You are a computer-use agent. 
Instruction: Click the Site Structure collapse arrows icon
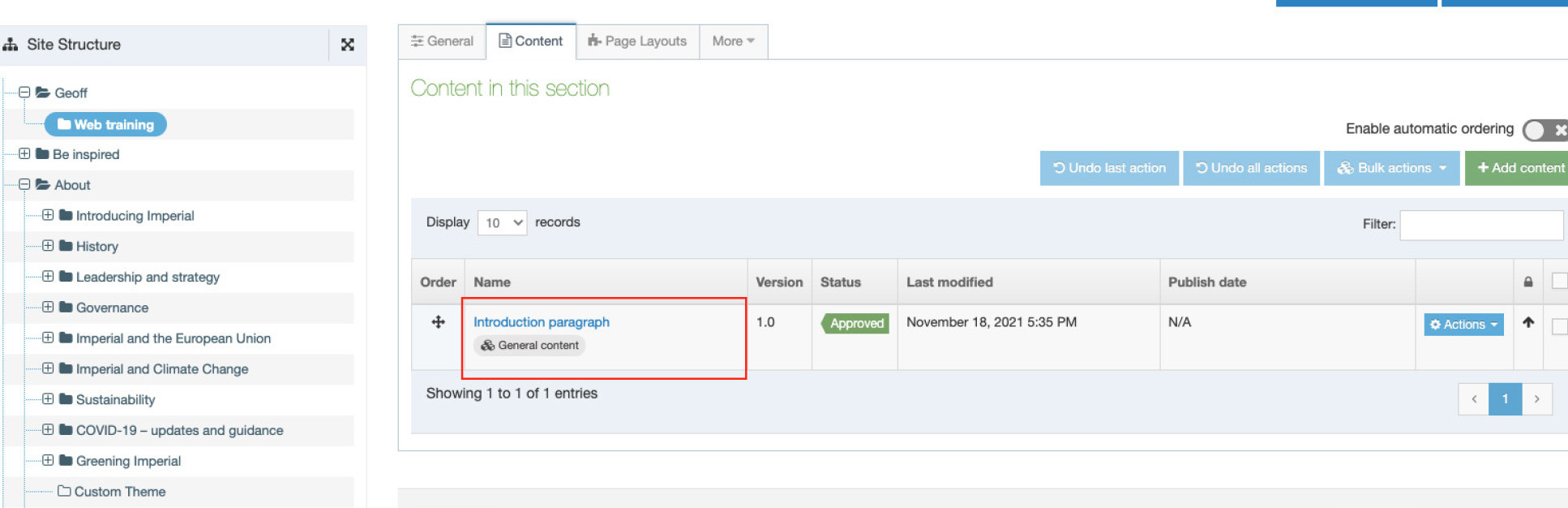[347, 45]
